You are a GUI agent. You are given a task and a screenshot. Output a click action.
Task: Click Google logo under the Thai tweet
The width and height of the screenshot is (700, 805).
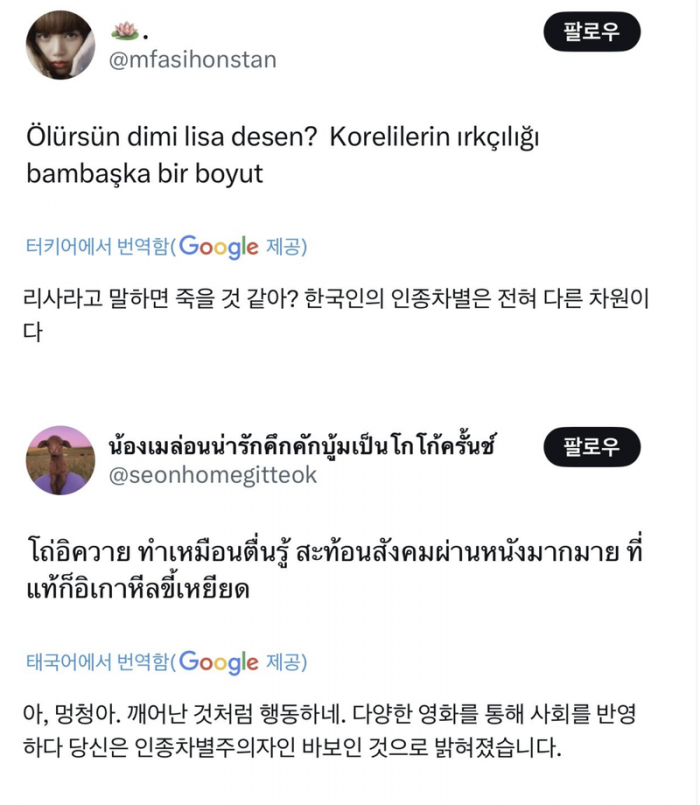[x=219, y=662]
